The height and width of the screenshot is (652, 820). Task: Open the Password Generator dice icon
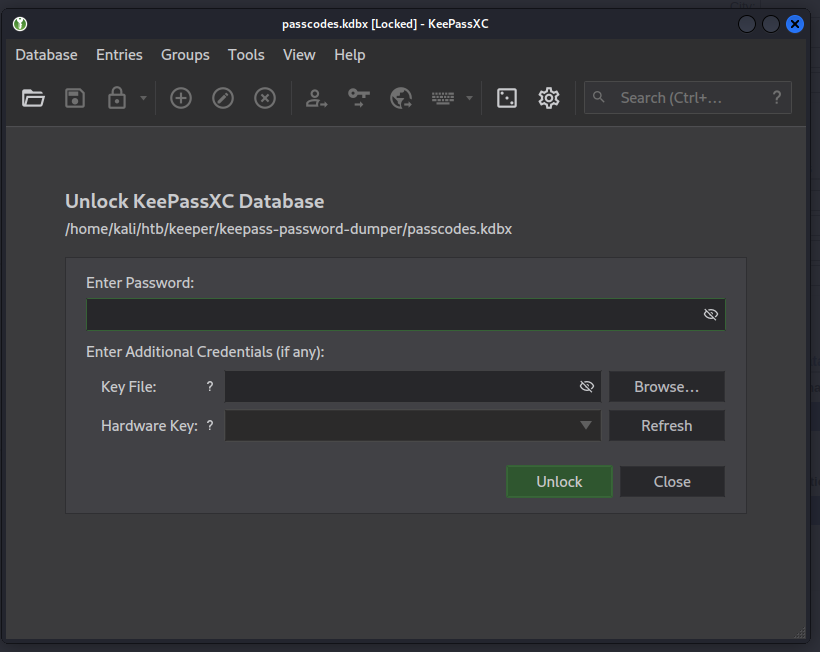pyautogui.click(x=507, y=98)
